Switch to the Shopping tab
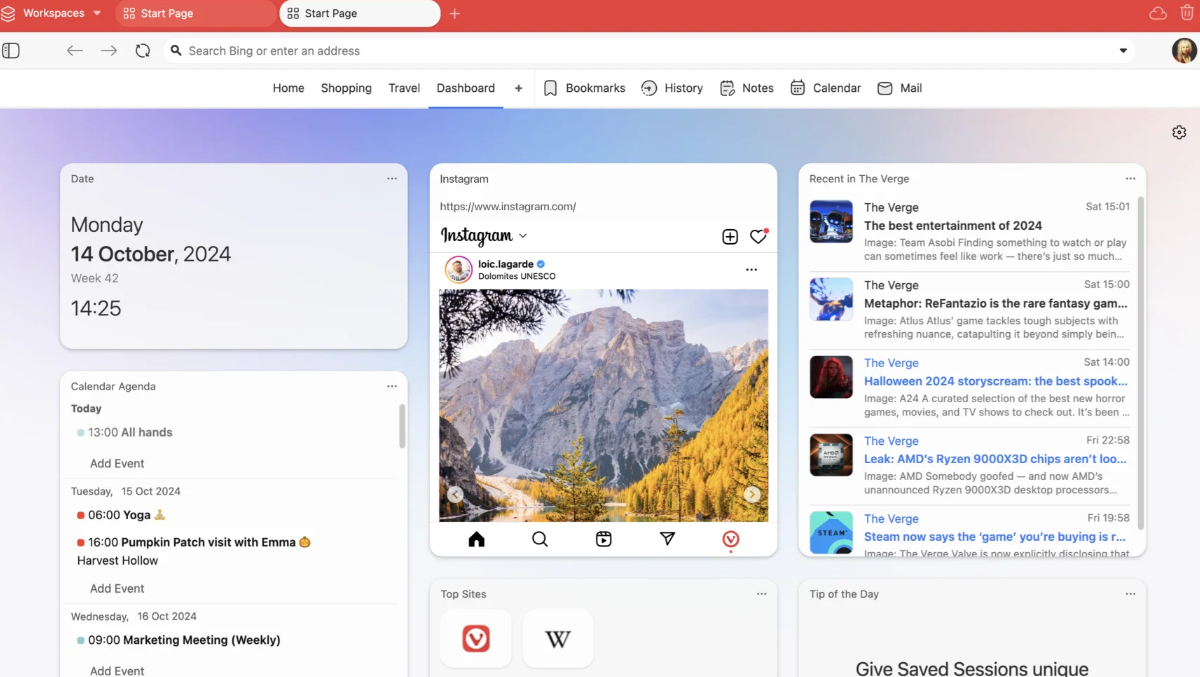This screenshot has width=1200, height=677. pos(346,88)
